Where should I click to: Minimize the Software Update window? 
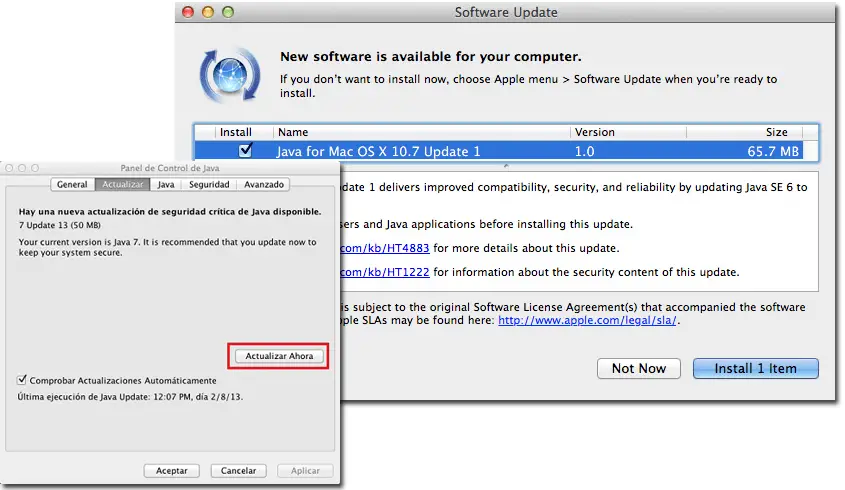tap(207, 12)
